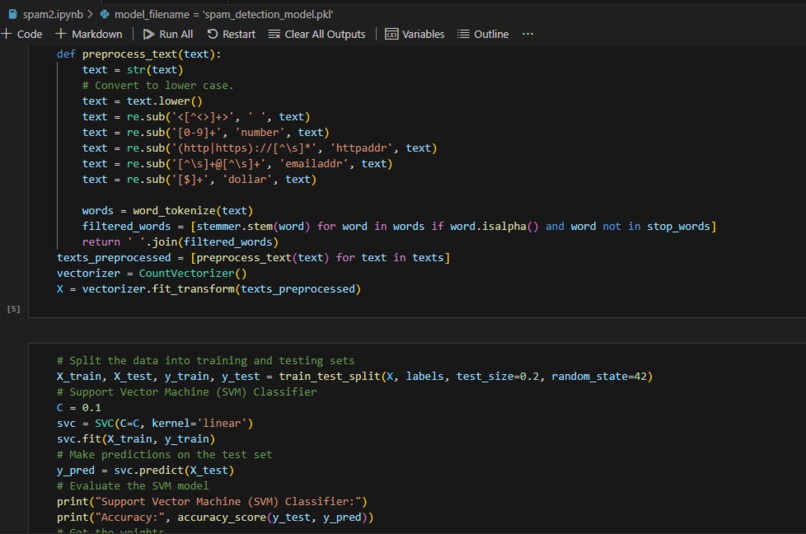Click the return ' '.join line
Viewport: 806px width, 534px height.
pos(180,242)
